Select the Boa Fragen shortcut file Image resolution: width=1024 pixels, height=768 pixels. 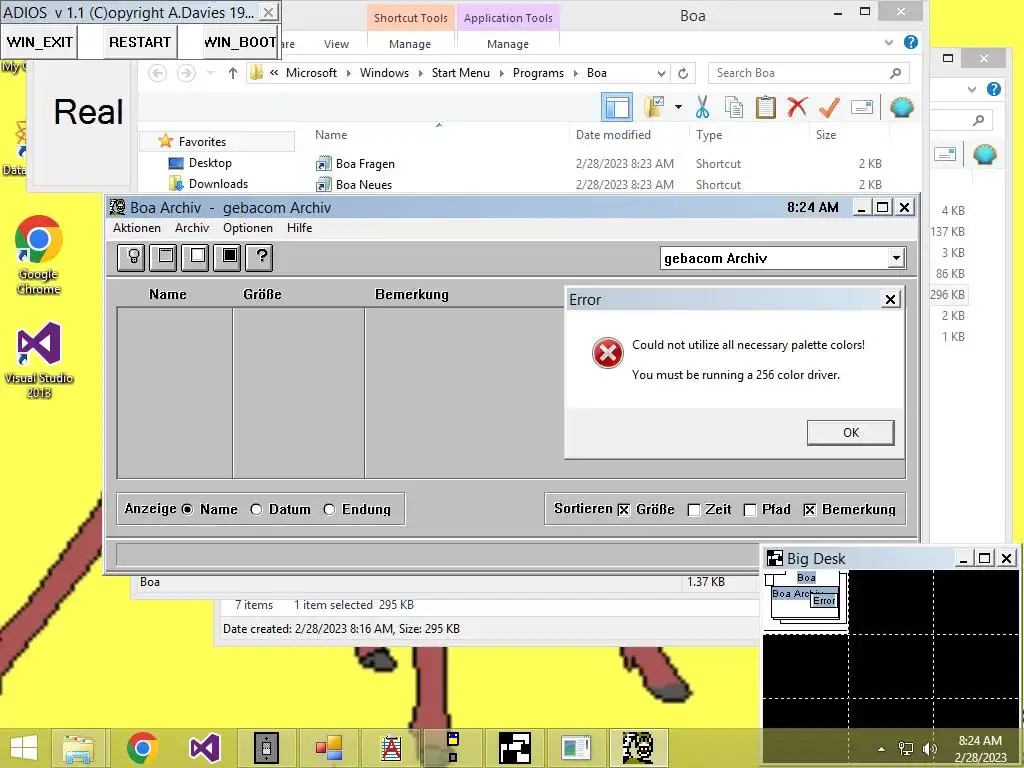point(364,164)
